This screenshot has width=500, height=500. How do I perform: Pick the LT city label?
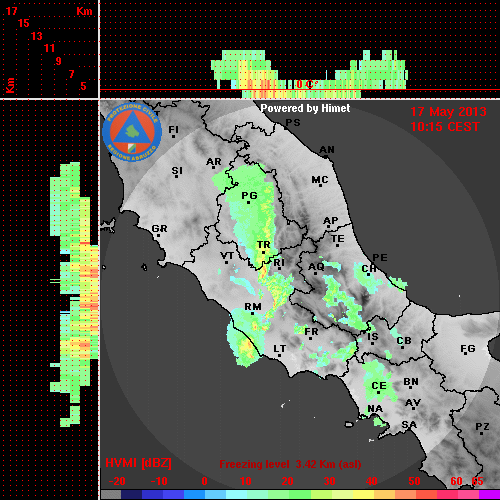coord(280,349)
